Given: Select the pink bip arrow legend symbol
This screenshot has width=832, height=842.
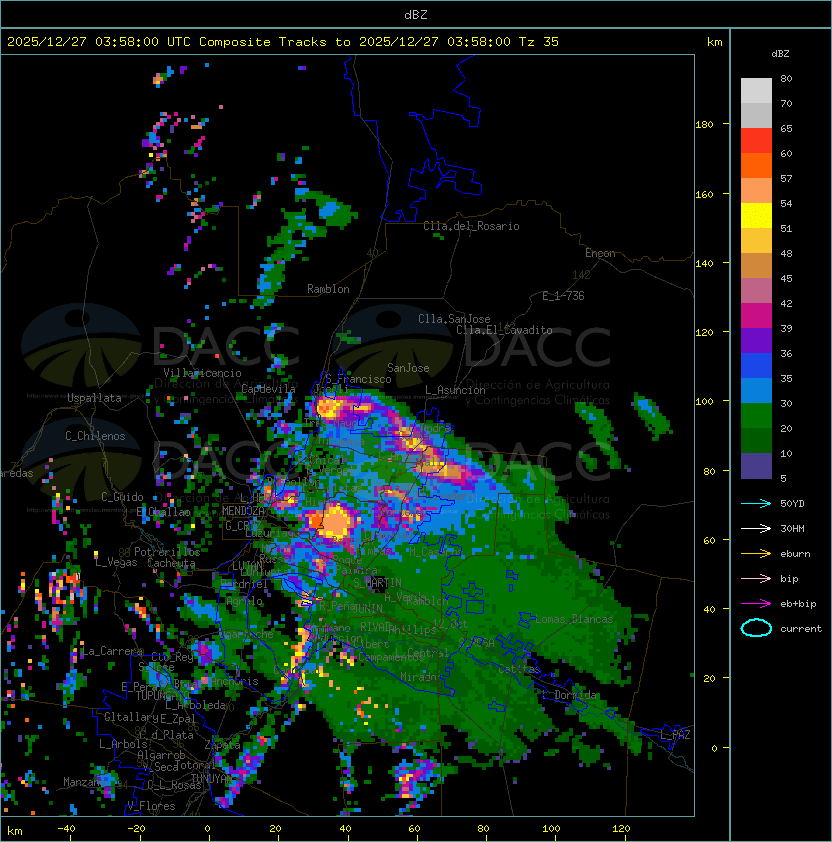Looking at the screenshot, I should [756, 578].
